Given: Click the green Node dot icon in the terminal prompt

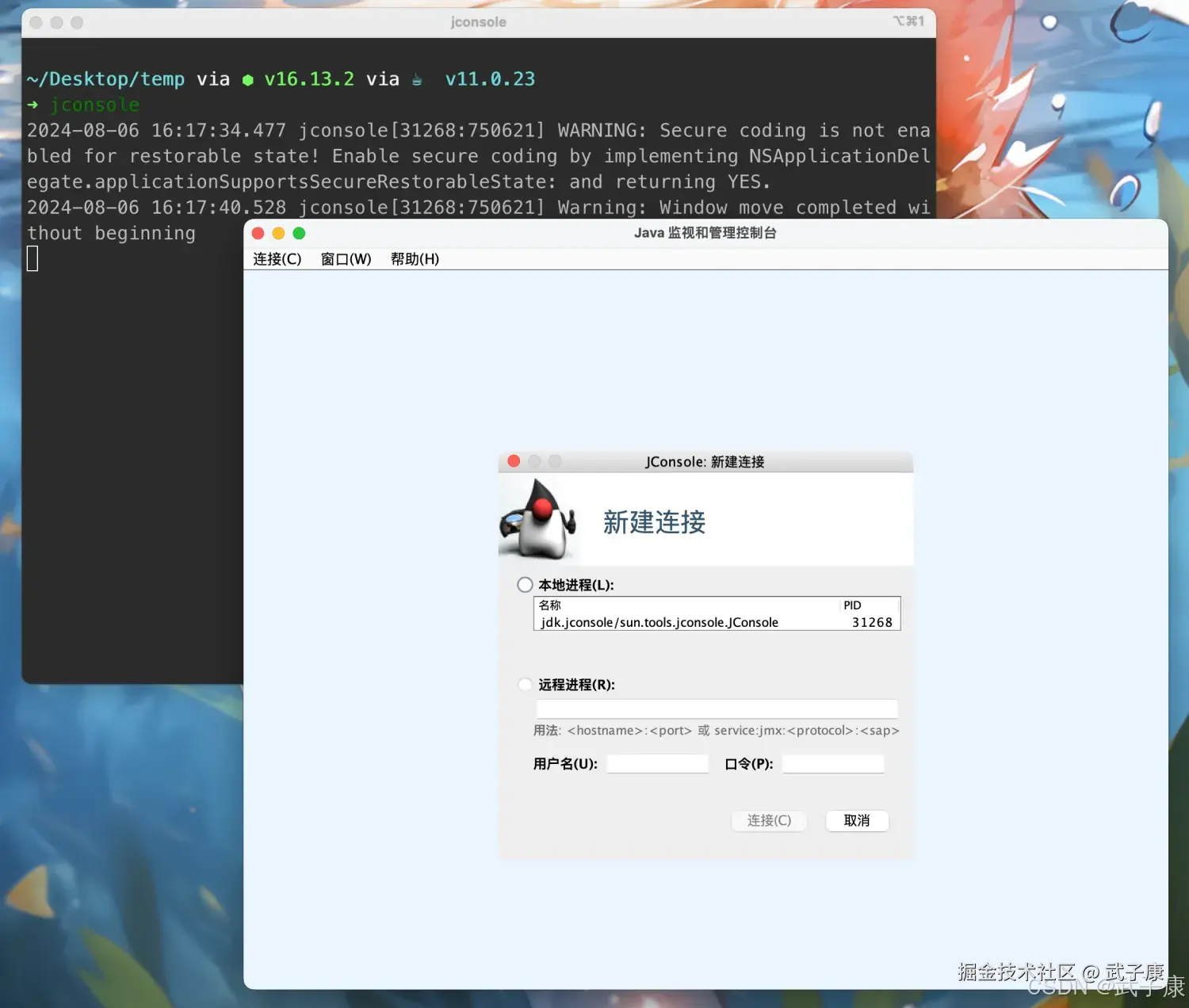Looking at the screenshot, I should click(x=247, y=80).
